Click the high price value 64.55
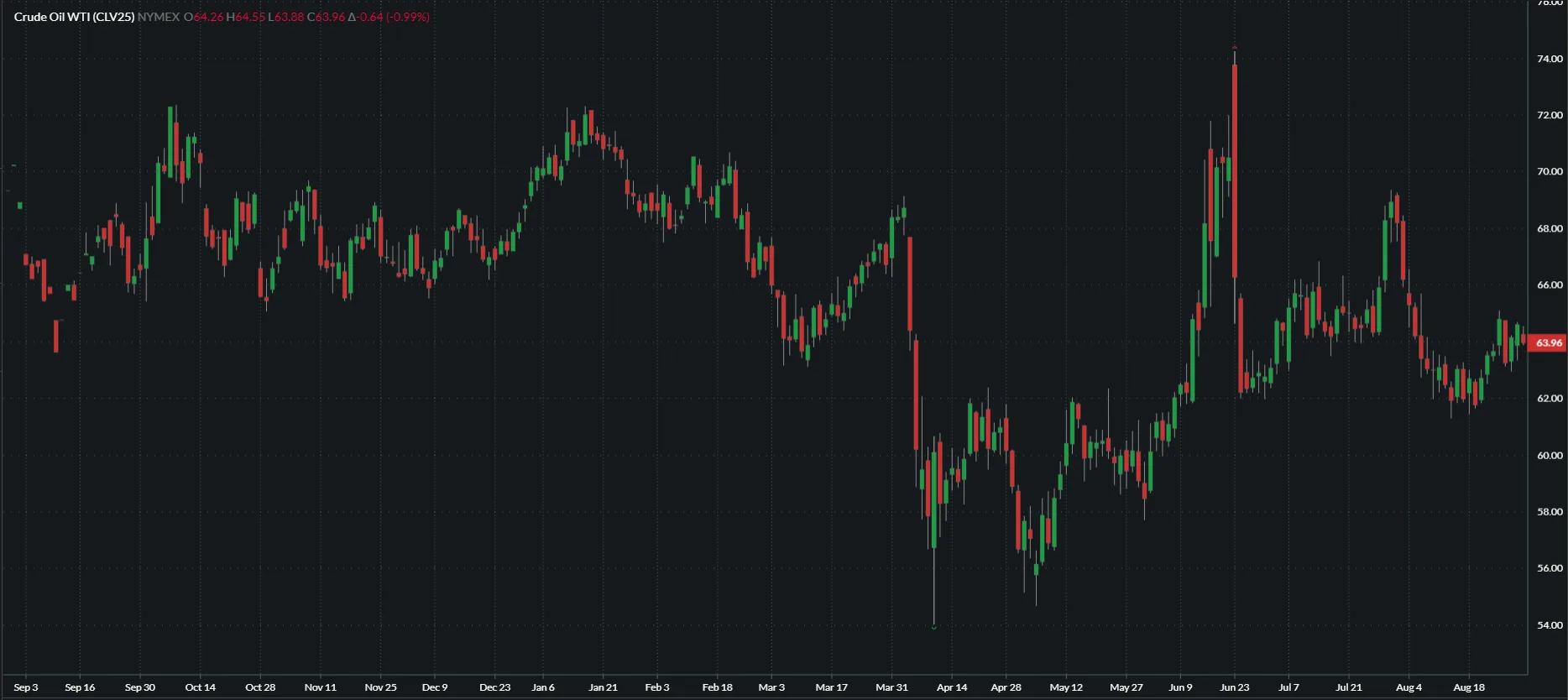 click(249, 17)
